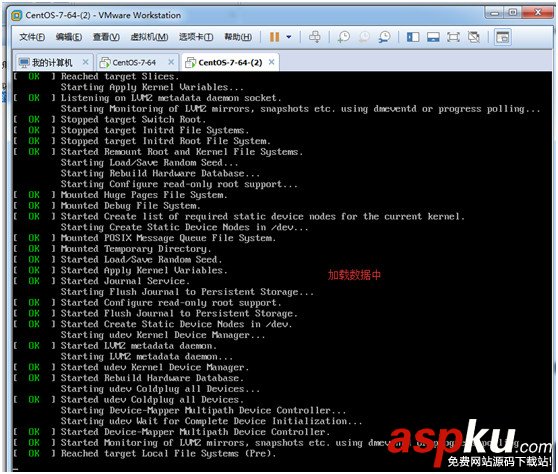The image size is (558, 474).
Task: Switch to Unity mode icon
Action: (474, 37)
